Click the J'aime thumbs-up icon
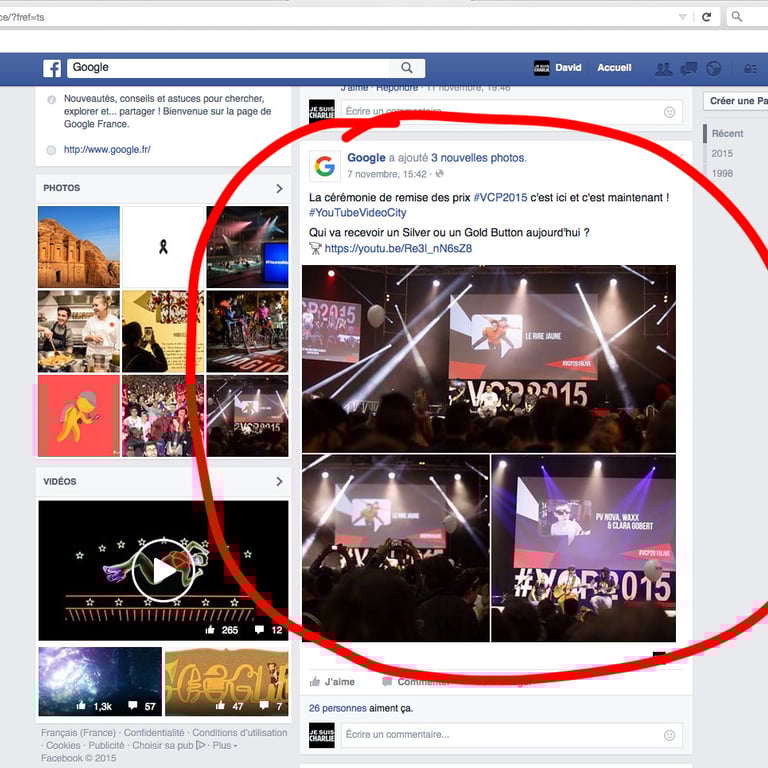The image size is (768, 768). (x=315, y=681)
